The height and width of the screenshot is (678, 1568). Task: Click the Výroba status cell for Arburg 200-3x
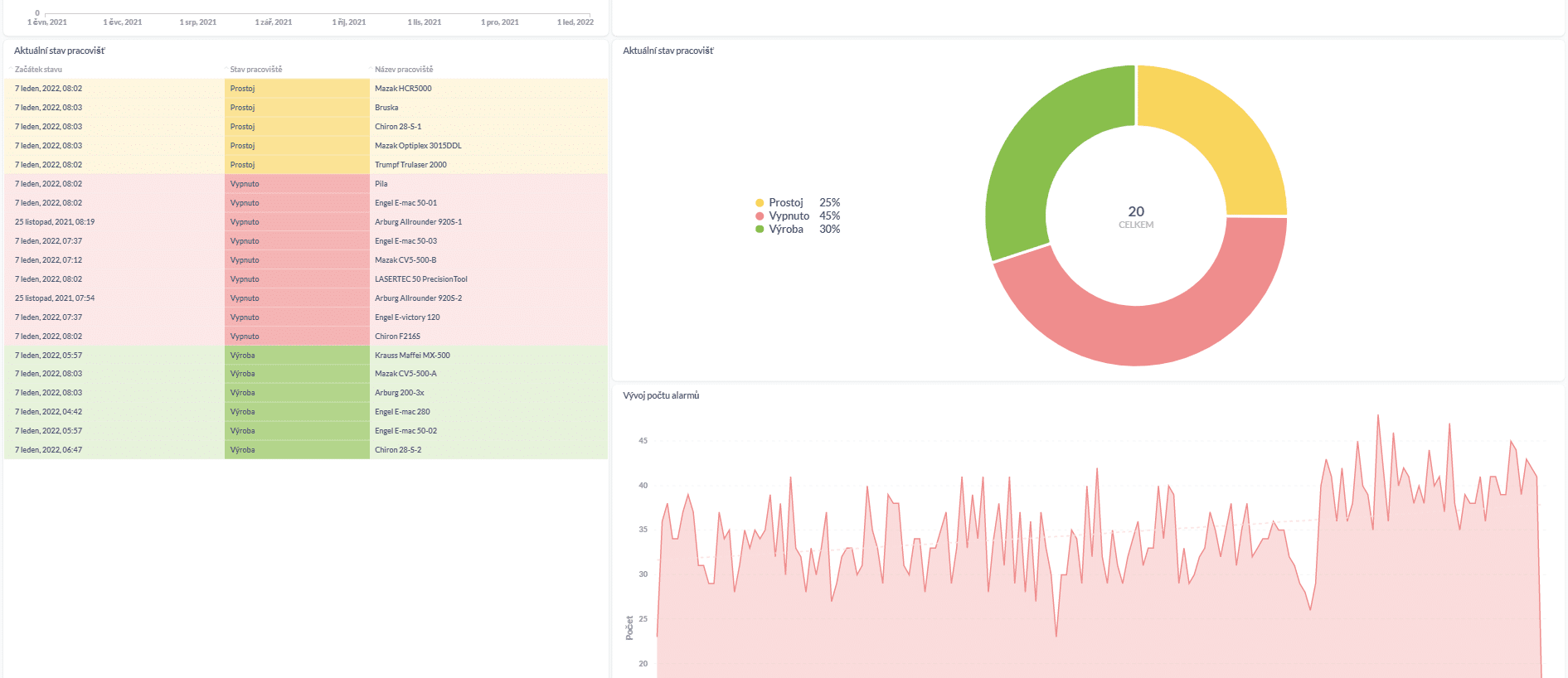click(297, 393)
